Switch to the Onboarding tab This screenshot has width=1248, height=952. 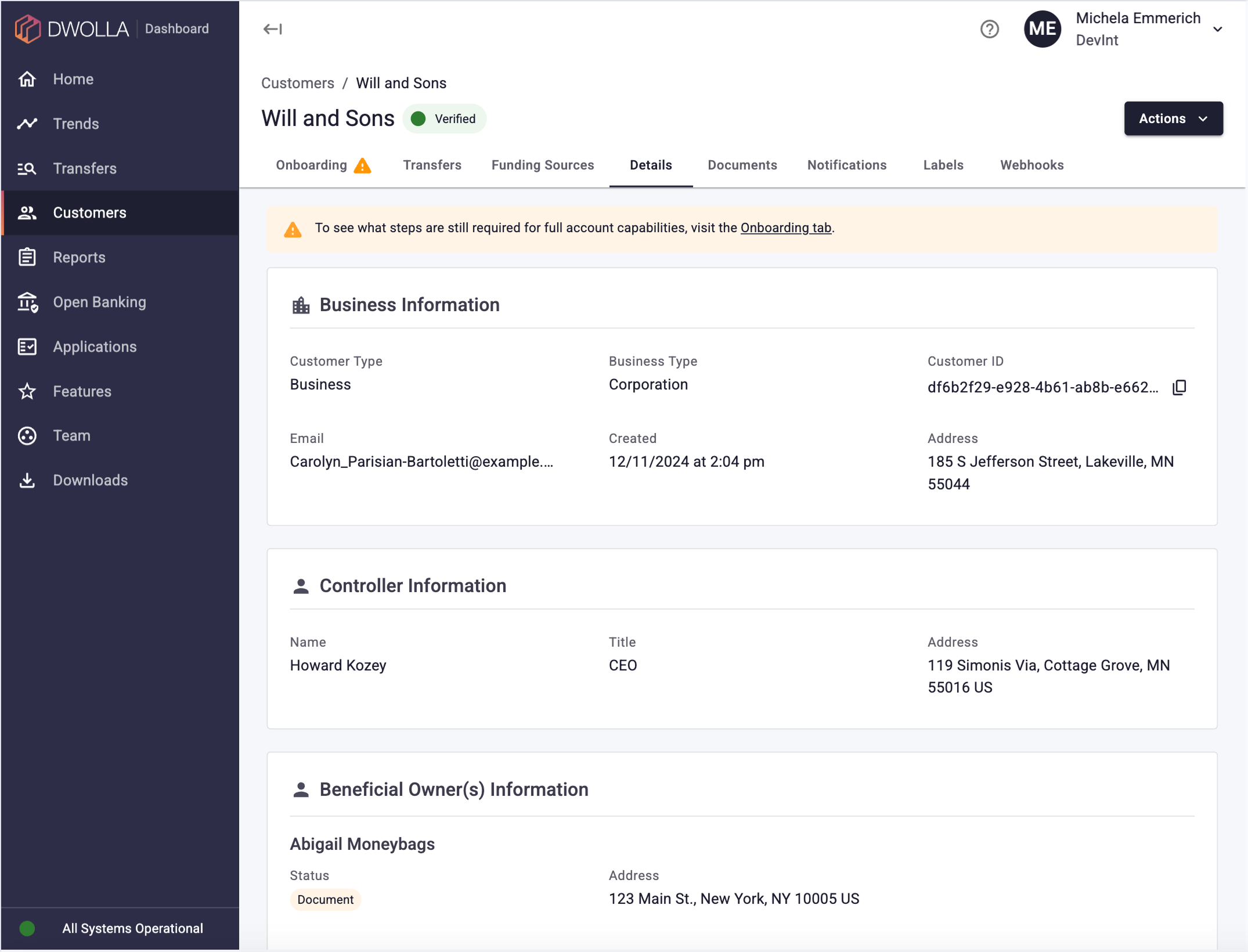pos(323,165)
